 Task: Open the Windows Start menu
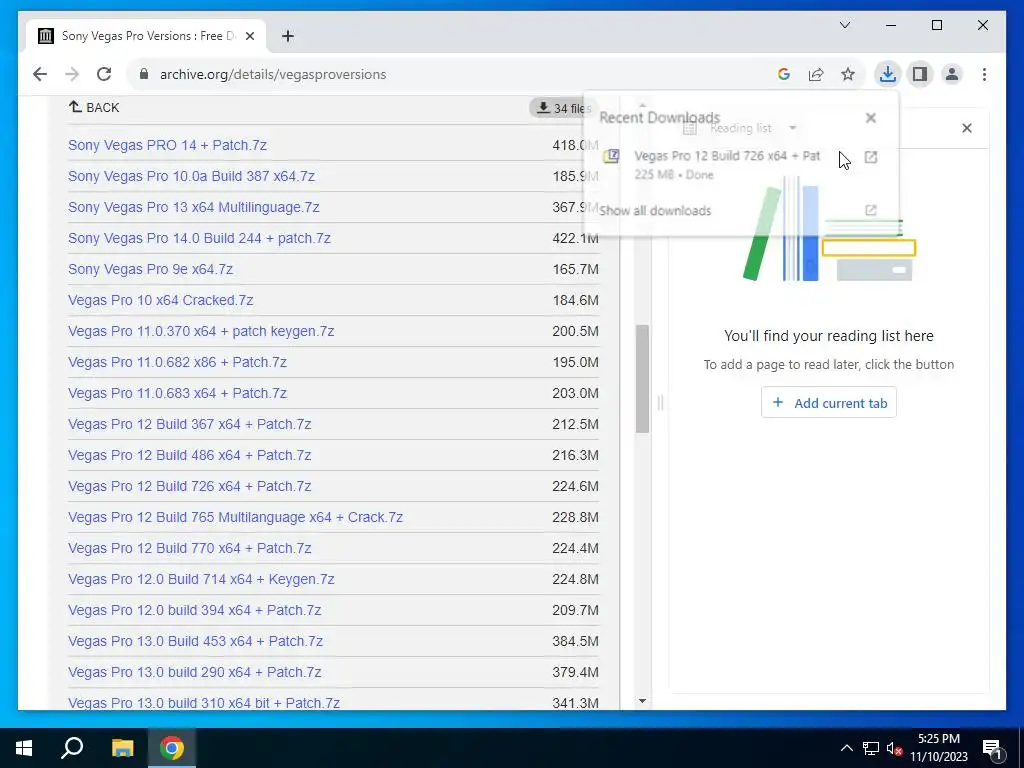point(24,748)
